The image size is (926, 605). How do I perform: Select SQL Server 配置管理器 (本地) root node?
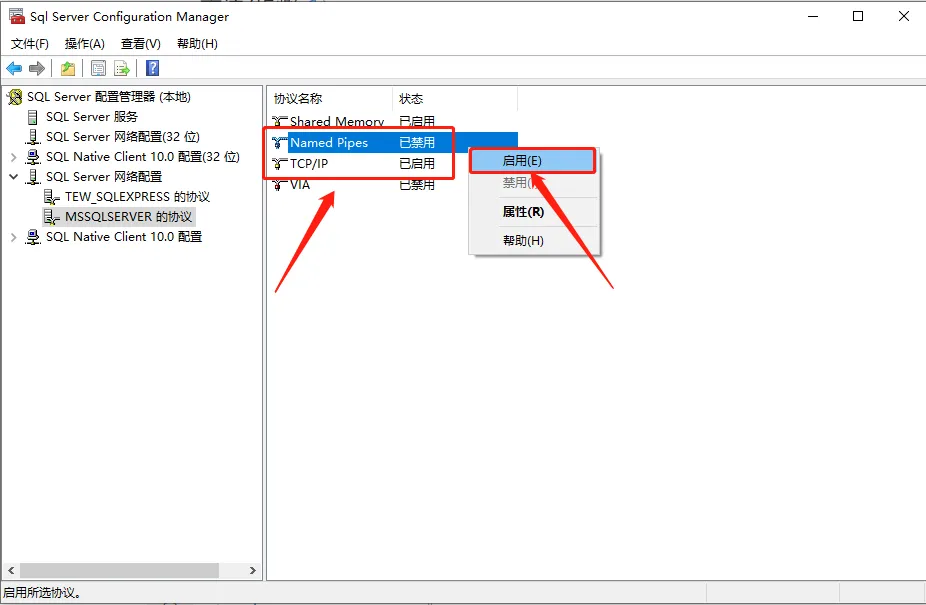109,97
